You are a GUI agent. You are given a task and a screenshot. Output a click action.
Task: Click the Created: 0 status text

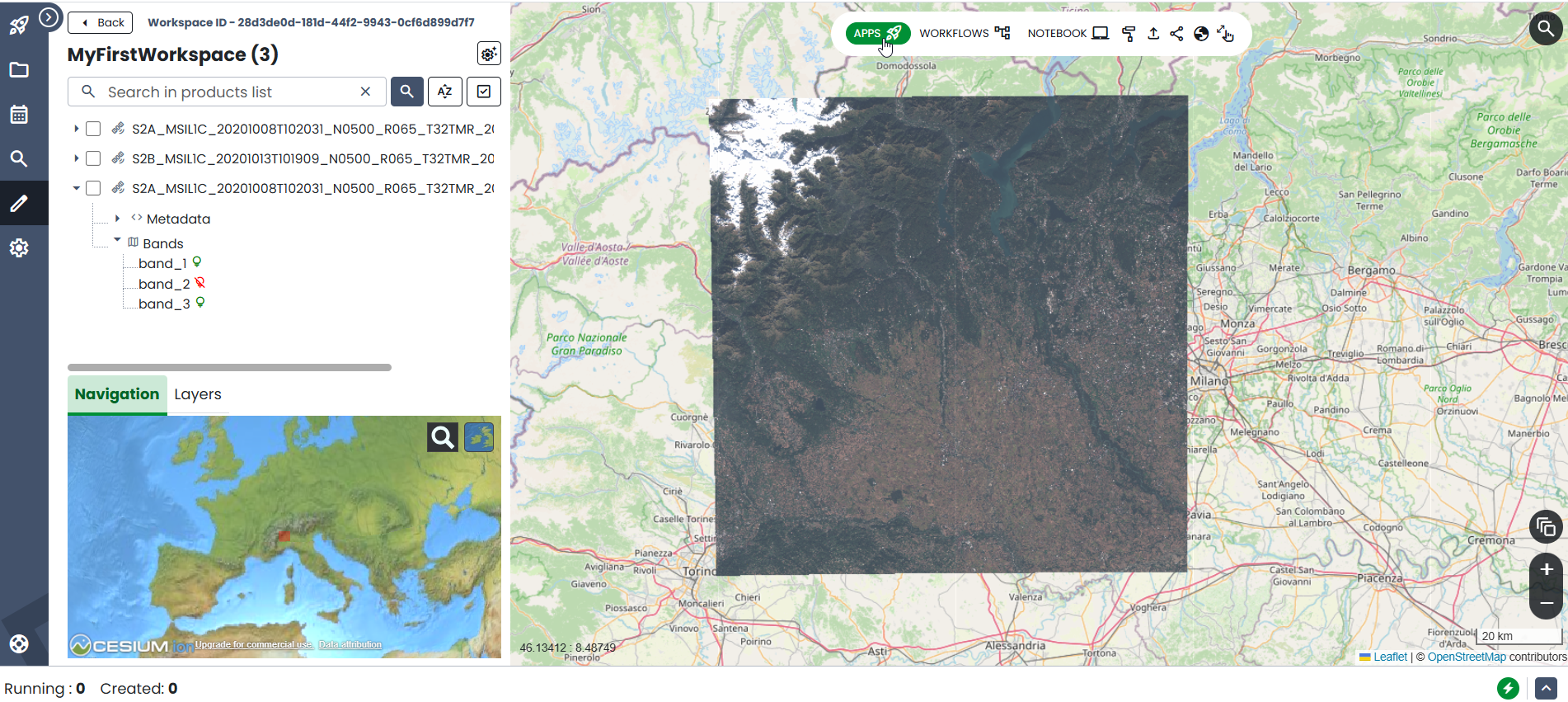(138, 688)
